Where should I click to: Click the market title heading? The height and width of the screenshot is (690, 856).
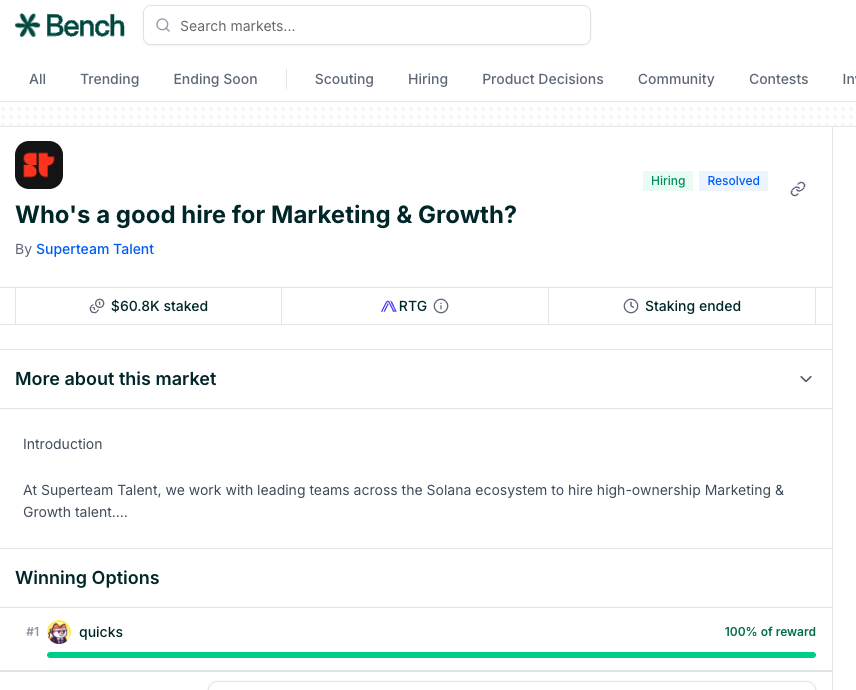266,215
